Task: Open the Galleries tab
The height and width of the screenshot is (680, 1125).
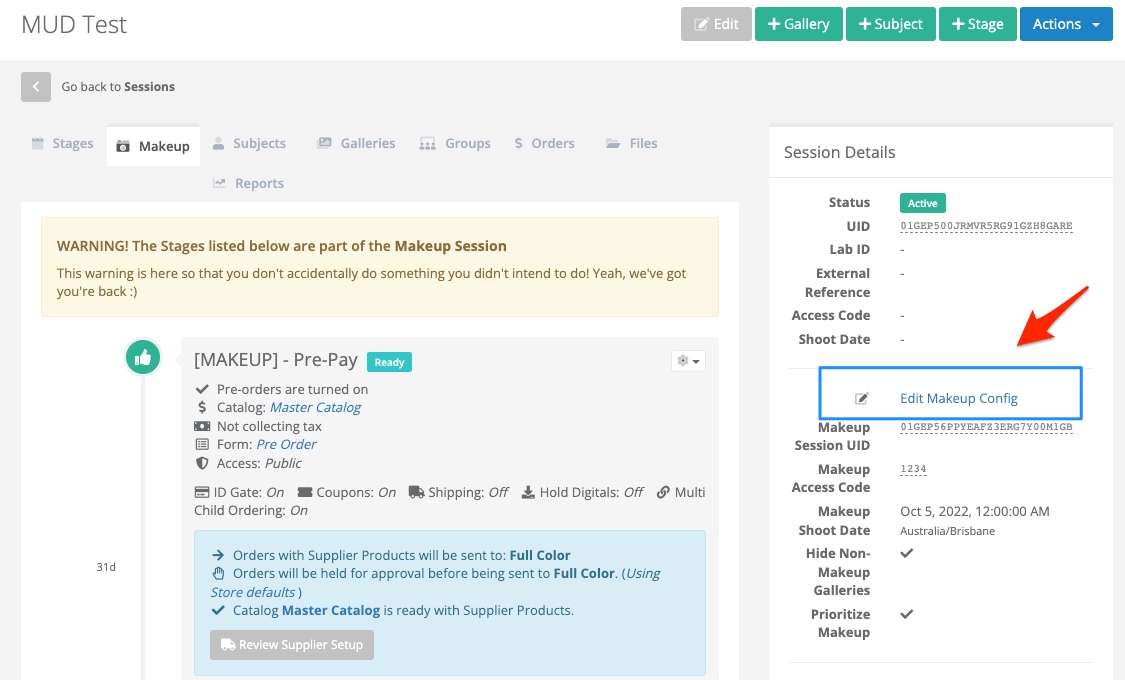Action: [357, 143]
